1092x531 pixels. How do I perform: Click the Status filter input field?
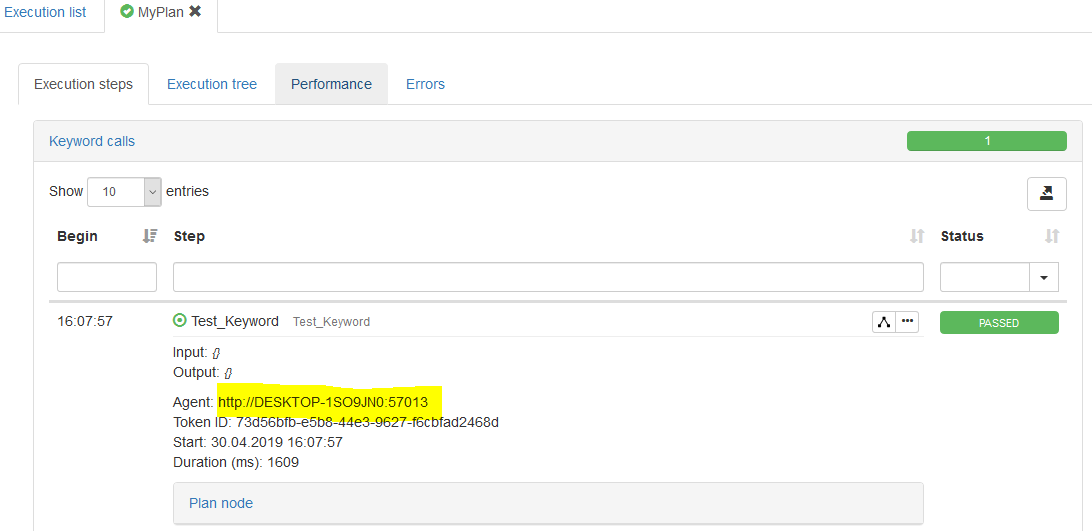pyautogui.click(x=985, y=277)
